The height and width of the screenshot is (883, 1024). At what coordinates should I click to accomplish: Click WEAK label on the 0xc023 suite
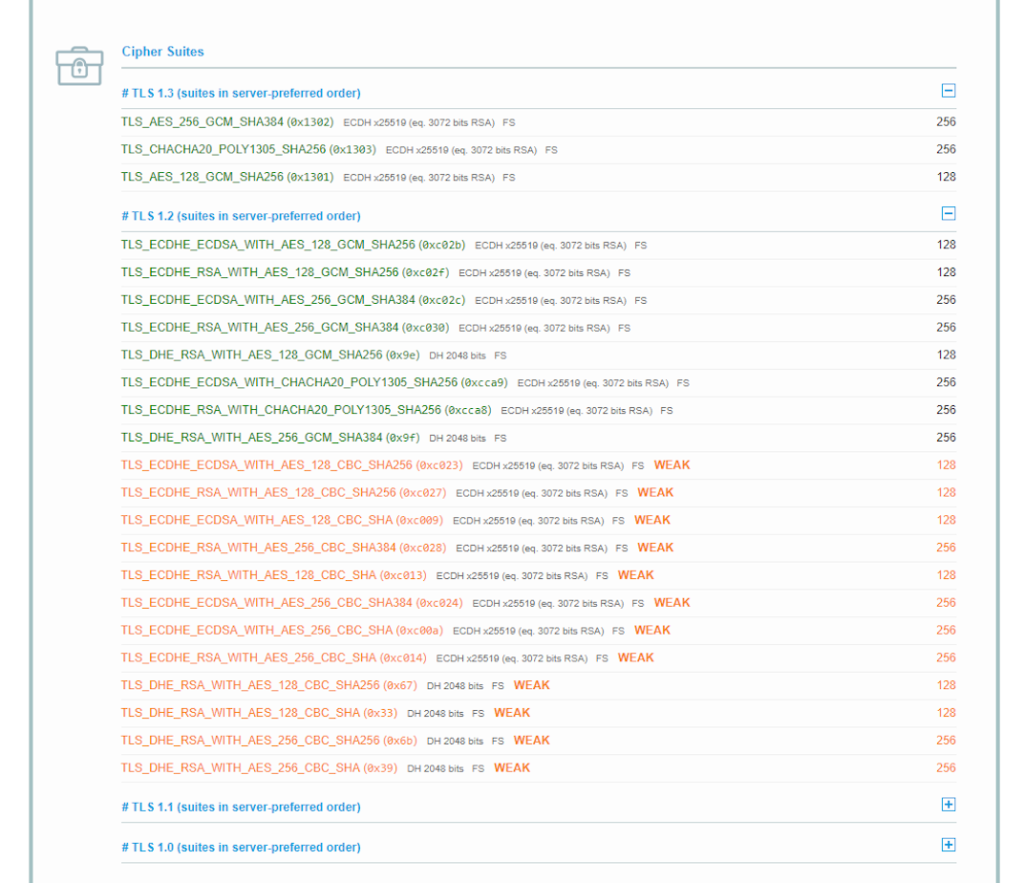coord(672,465)
